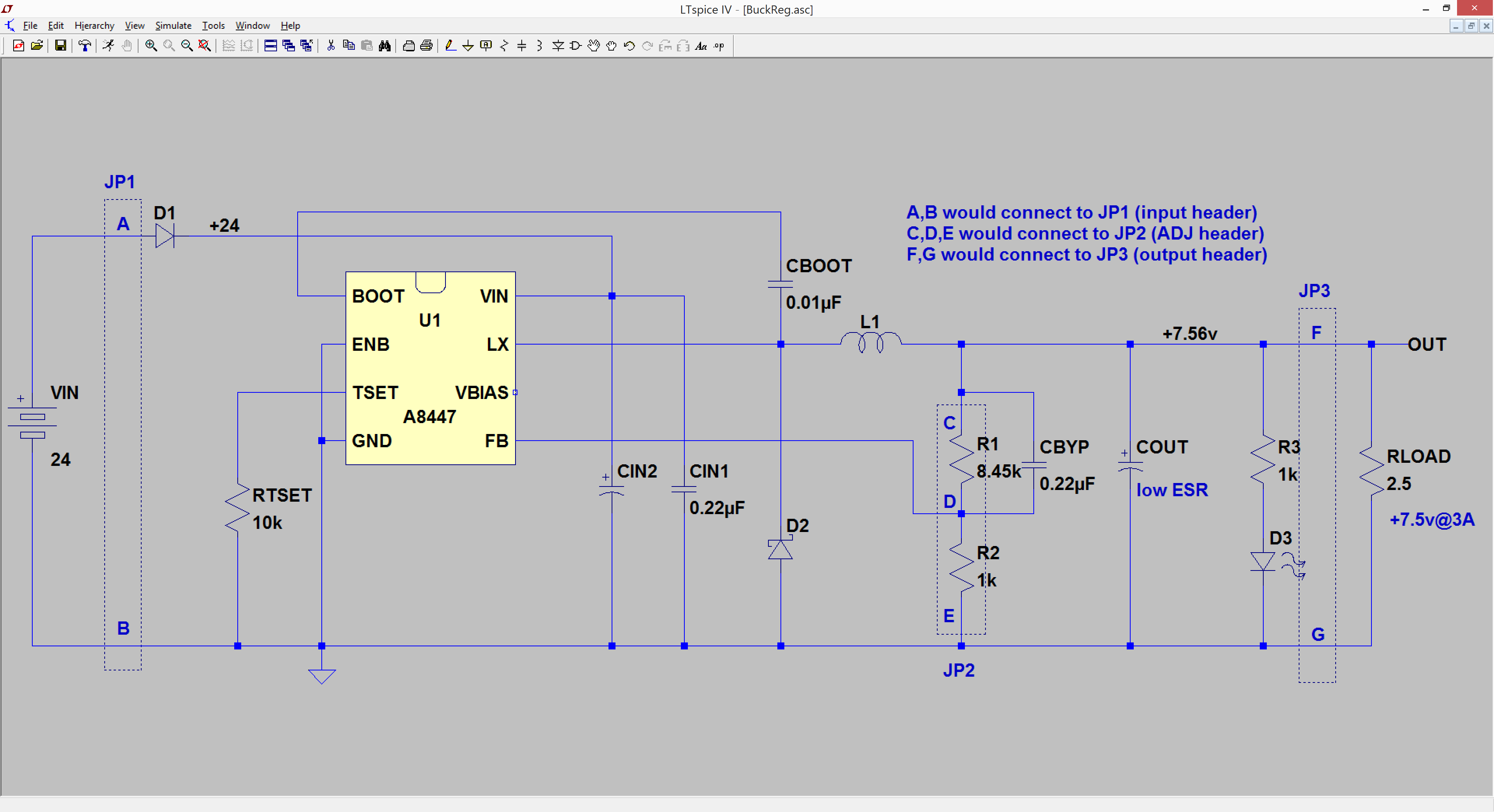Viewport: 1494px width, 812px height.
Task: Open the Help menu
Action: tap(291, 26)
